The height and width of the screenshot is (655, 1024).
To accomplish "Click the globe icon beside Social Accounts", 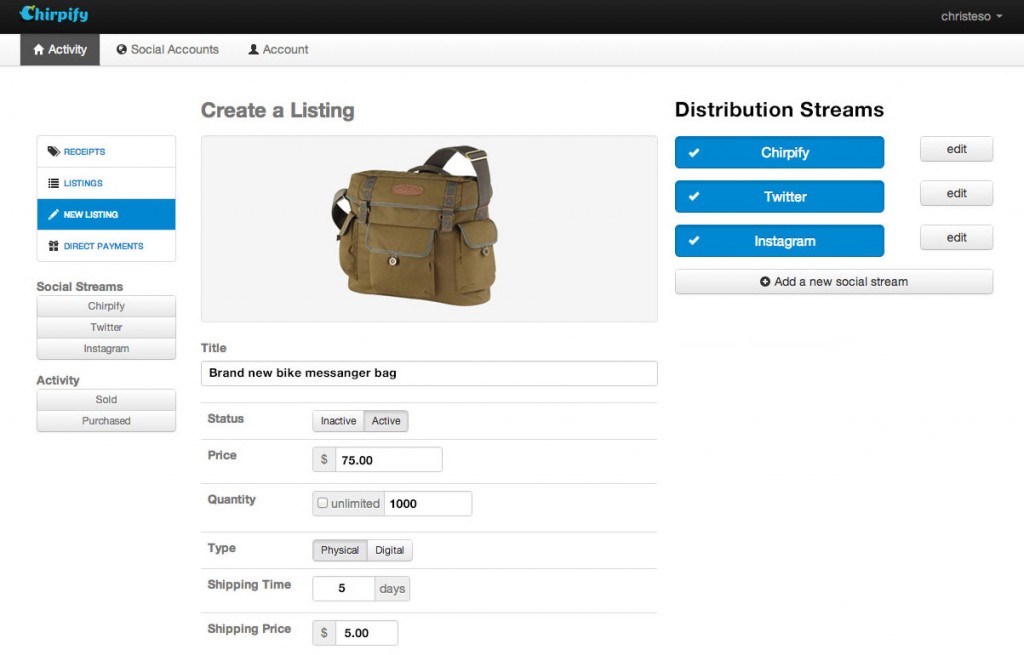I will (121, 50).
